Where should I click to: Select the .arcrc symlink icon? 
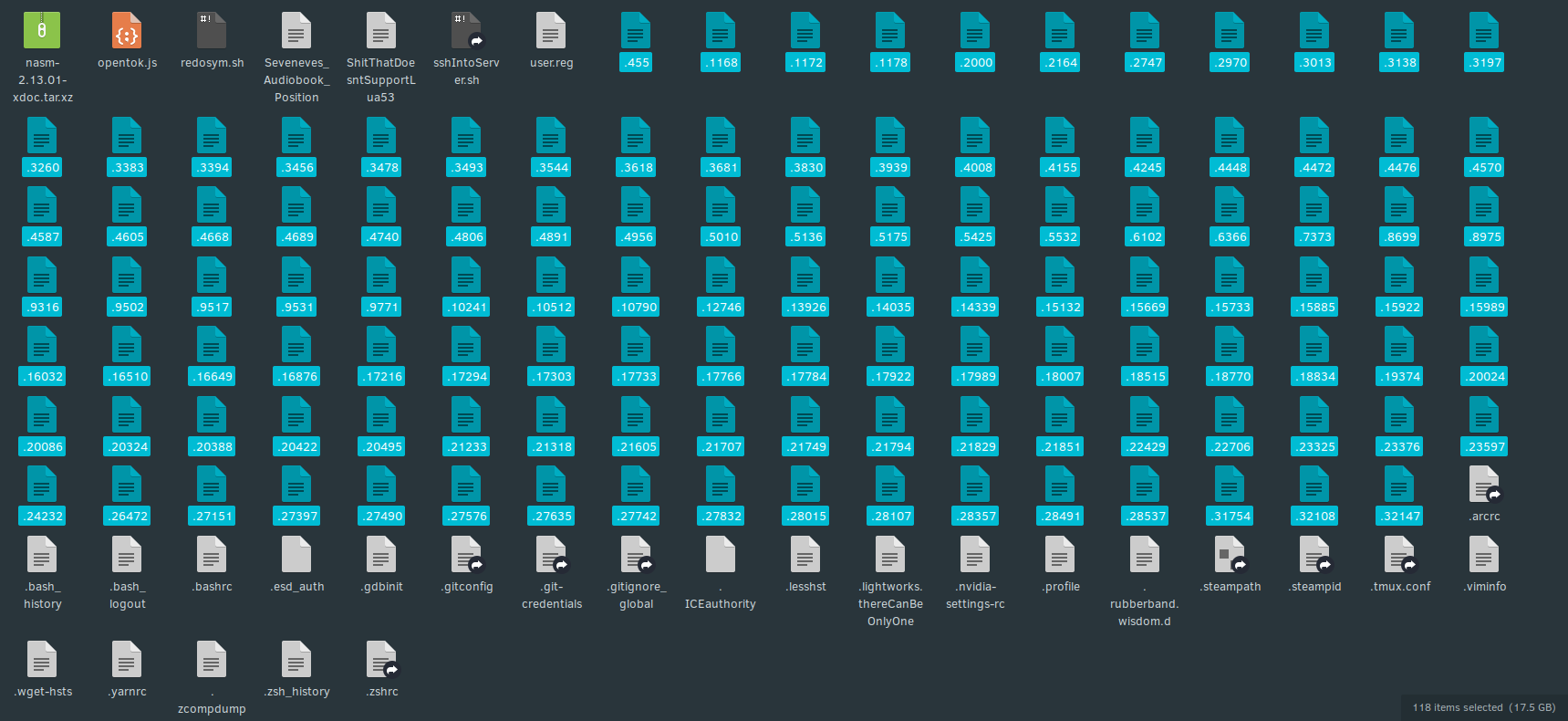point(1485,484)
